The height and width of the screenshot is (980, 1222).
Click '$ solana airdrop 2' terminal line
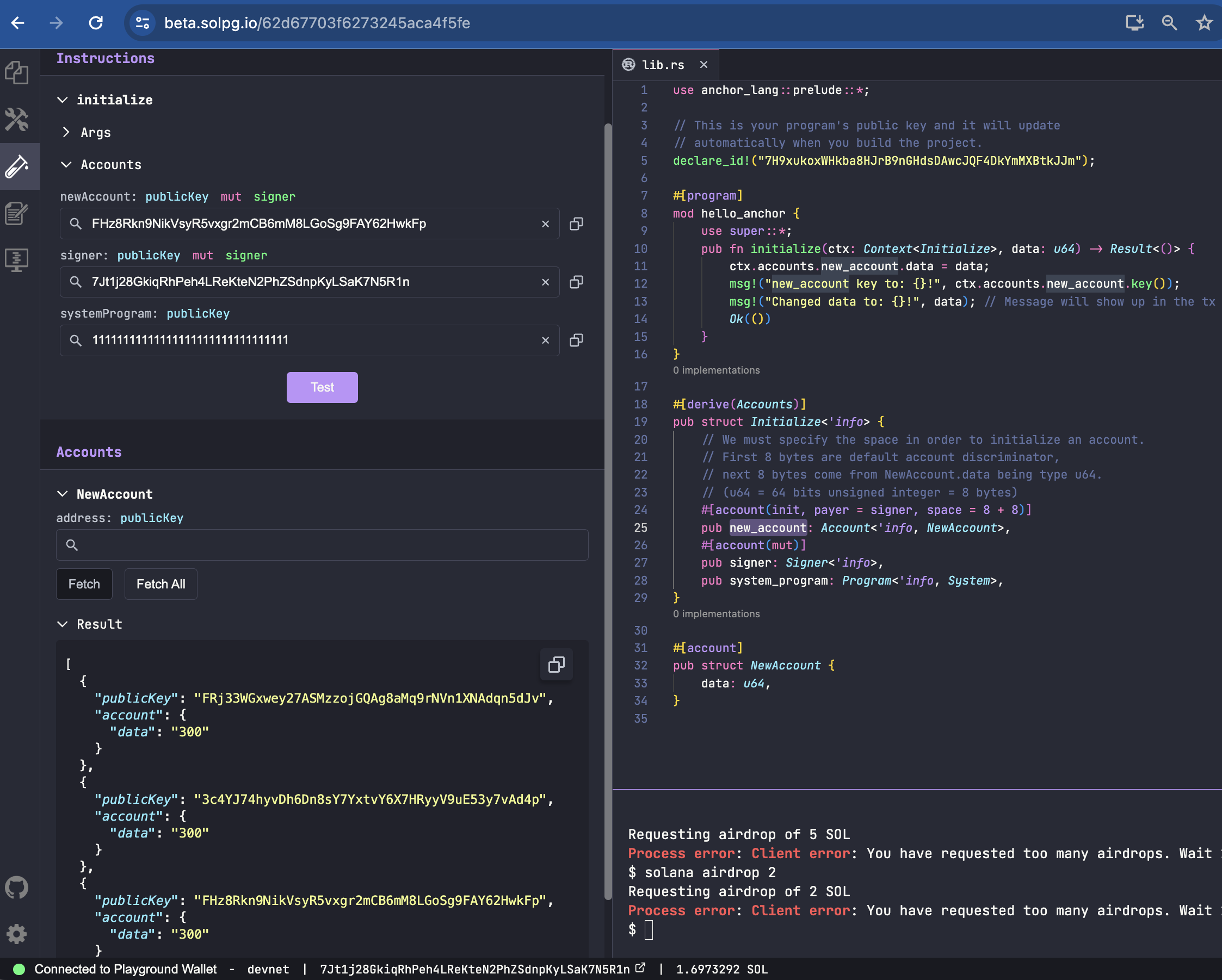pos(702,872)
